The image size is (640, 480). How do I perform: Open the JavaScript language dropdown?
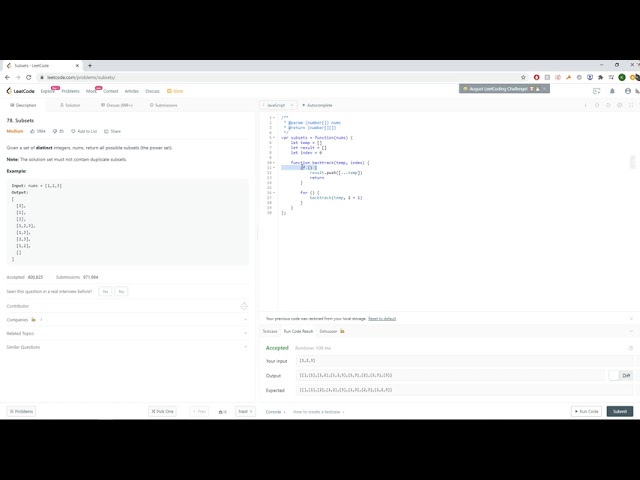pyautogui.click(x=278, y=105)
